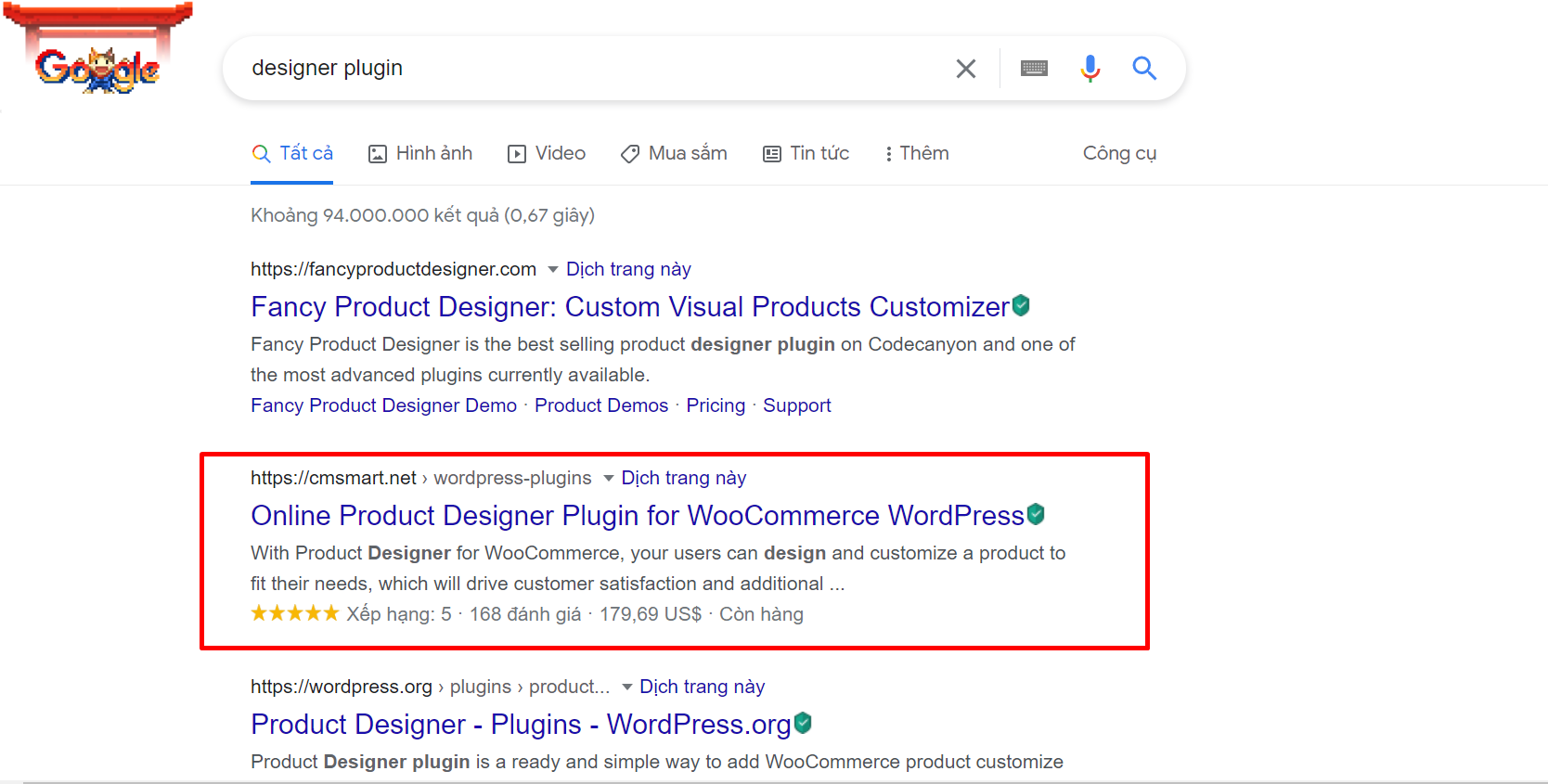Click the 'Khoảng 94.000.000 kết quả' result count
Viewport: 1548px width, 784px height.
(x=375, y=215)
